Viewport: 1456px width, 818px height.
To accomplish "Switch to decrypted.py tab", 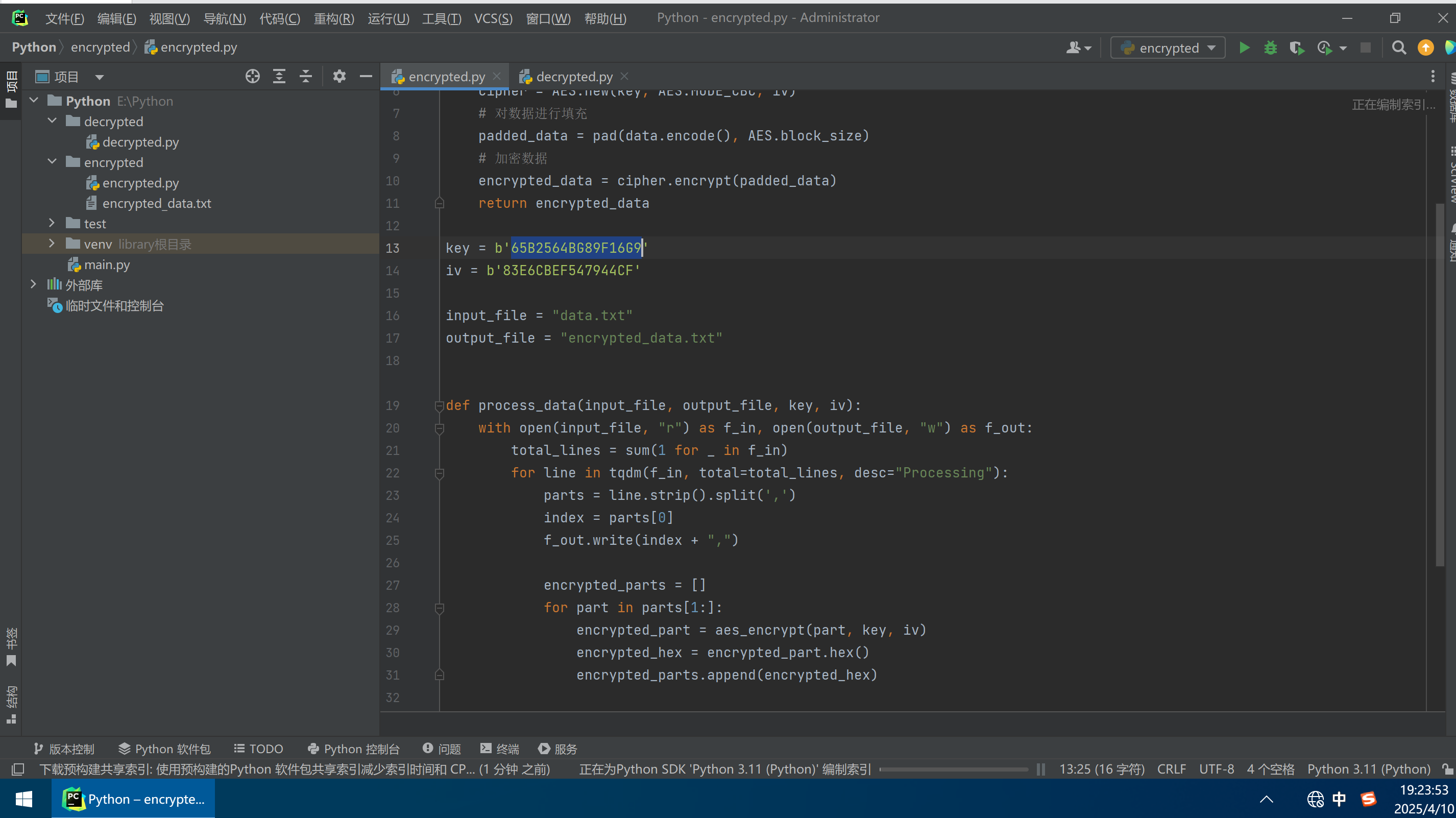I will point(574,76).
